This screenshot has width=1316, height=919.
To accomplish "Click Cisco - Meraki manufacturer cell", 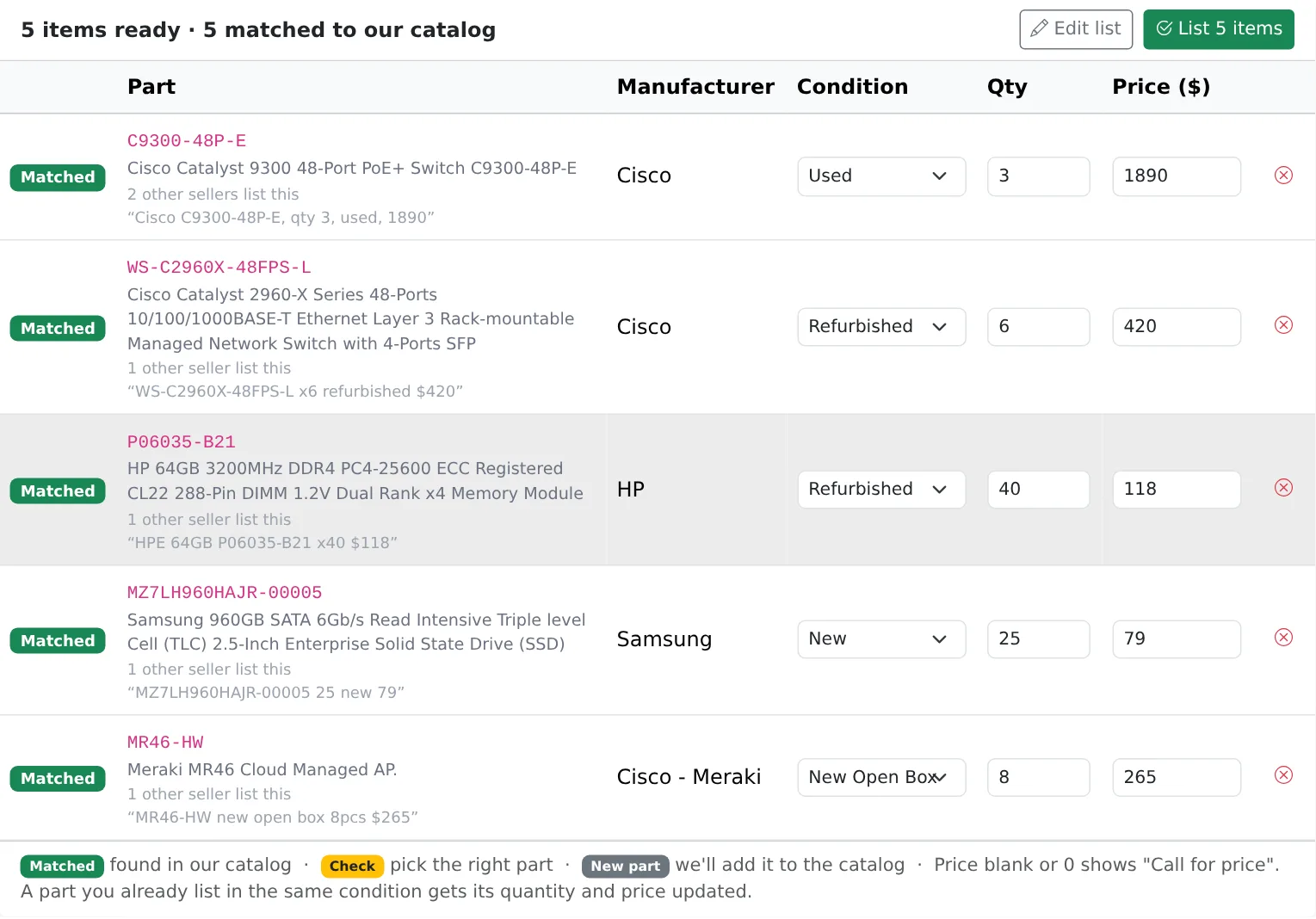I will pyautogui.click(x=689, y=777).
